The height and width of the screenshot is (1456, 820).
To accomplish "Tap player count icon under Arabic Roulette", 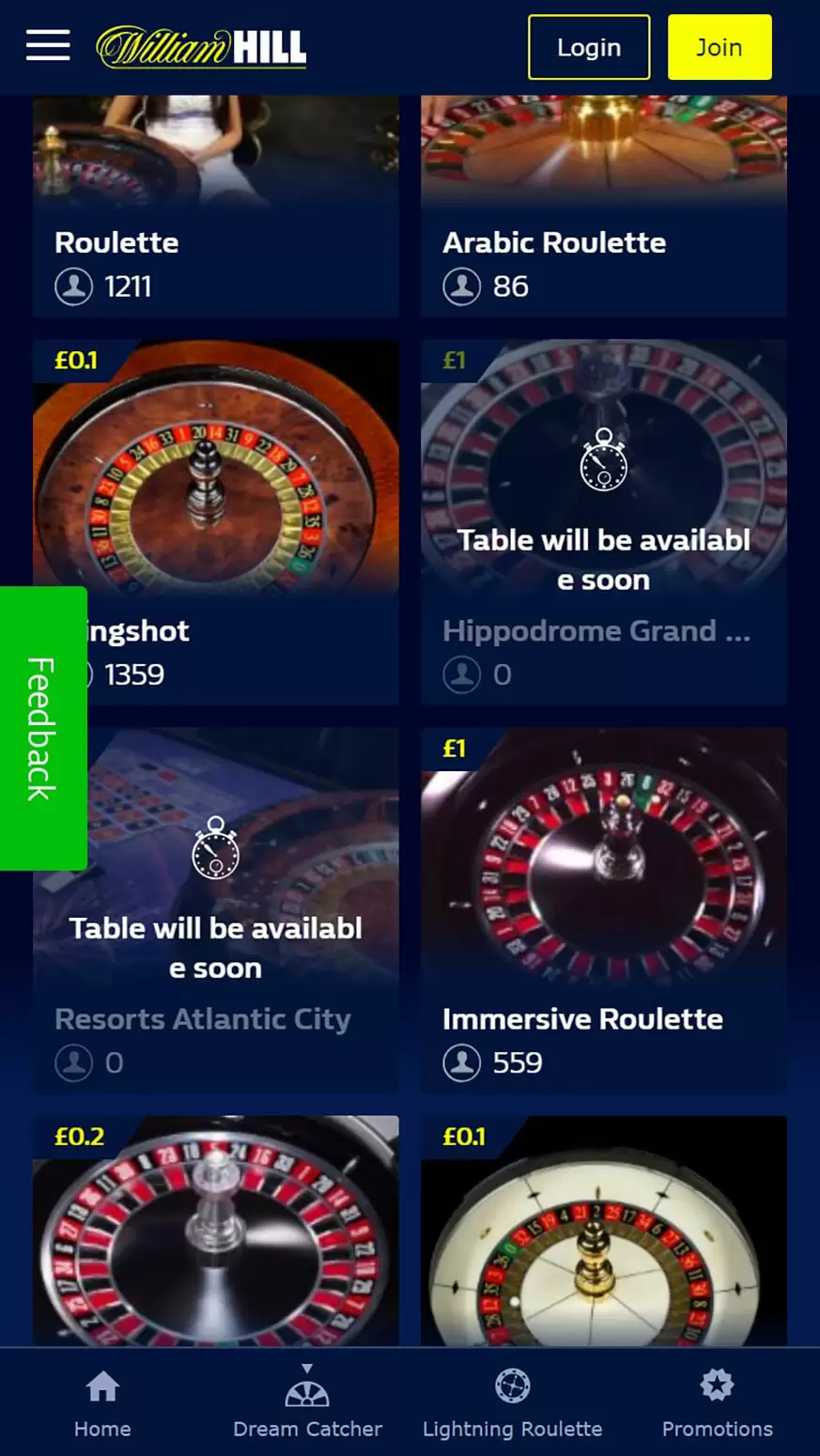I will (461, 287).
